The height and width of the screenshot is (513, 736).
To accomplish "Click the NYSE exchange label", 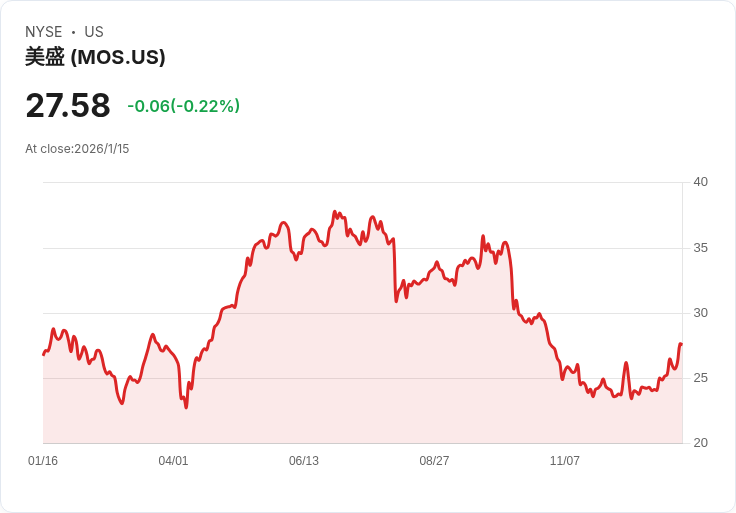I will click(43, 32).
